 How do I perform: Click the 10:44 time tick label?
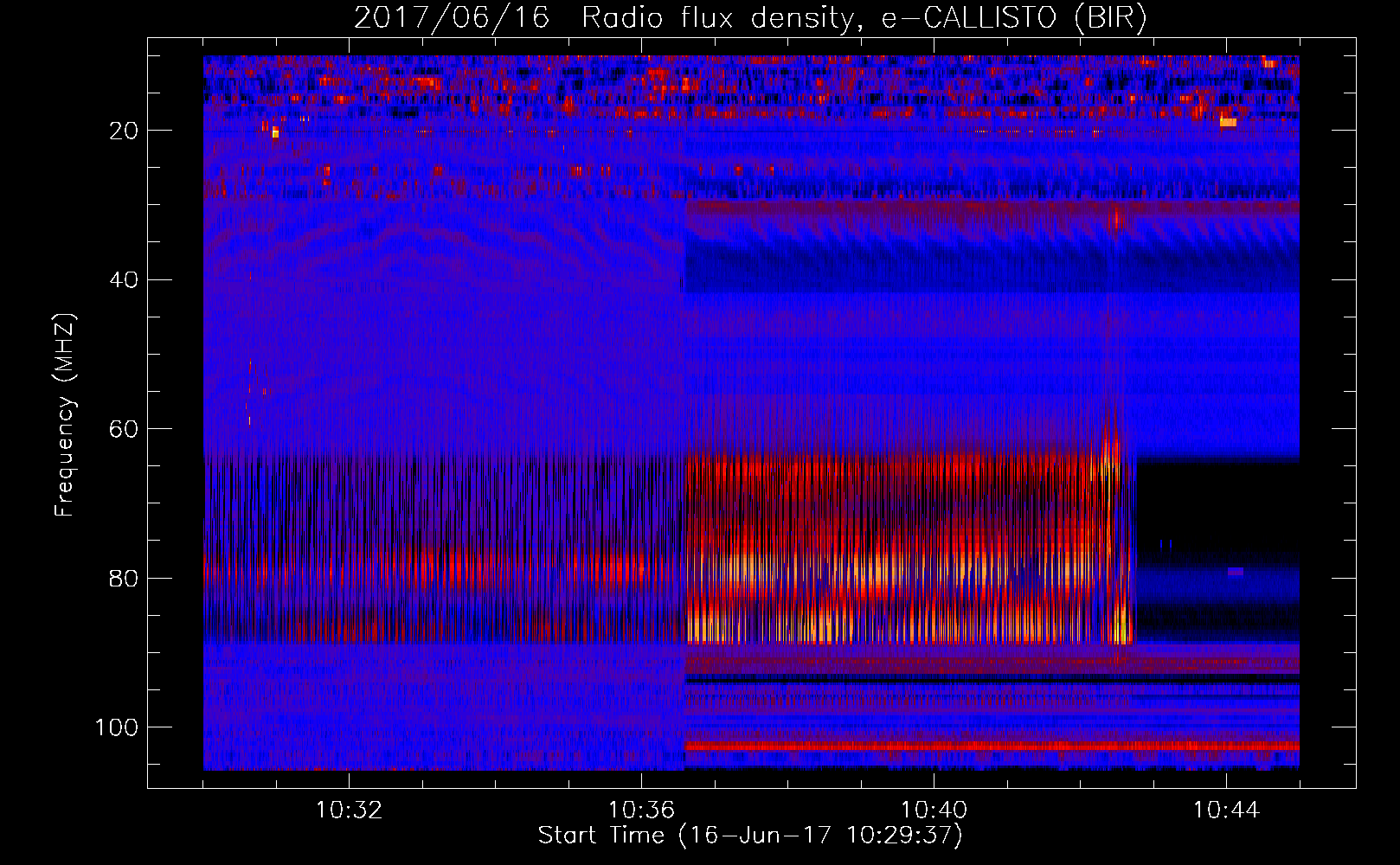click(x=1226, y=811)
